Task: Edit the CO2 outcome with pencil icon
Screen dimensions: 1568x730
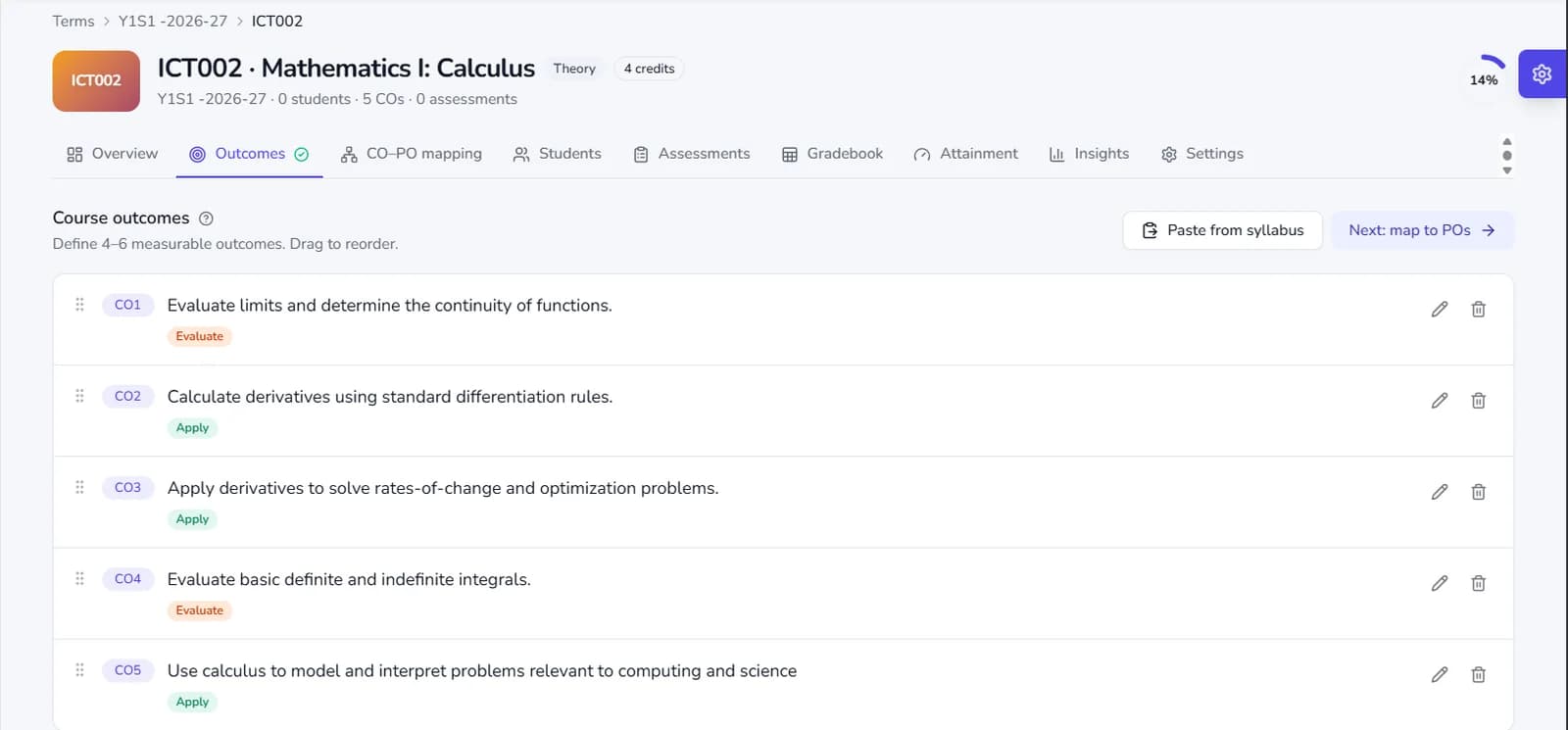Action: (1439, 401)
